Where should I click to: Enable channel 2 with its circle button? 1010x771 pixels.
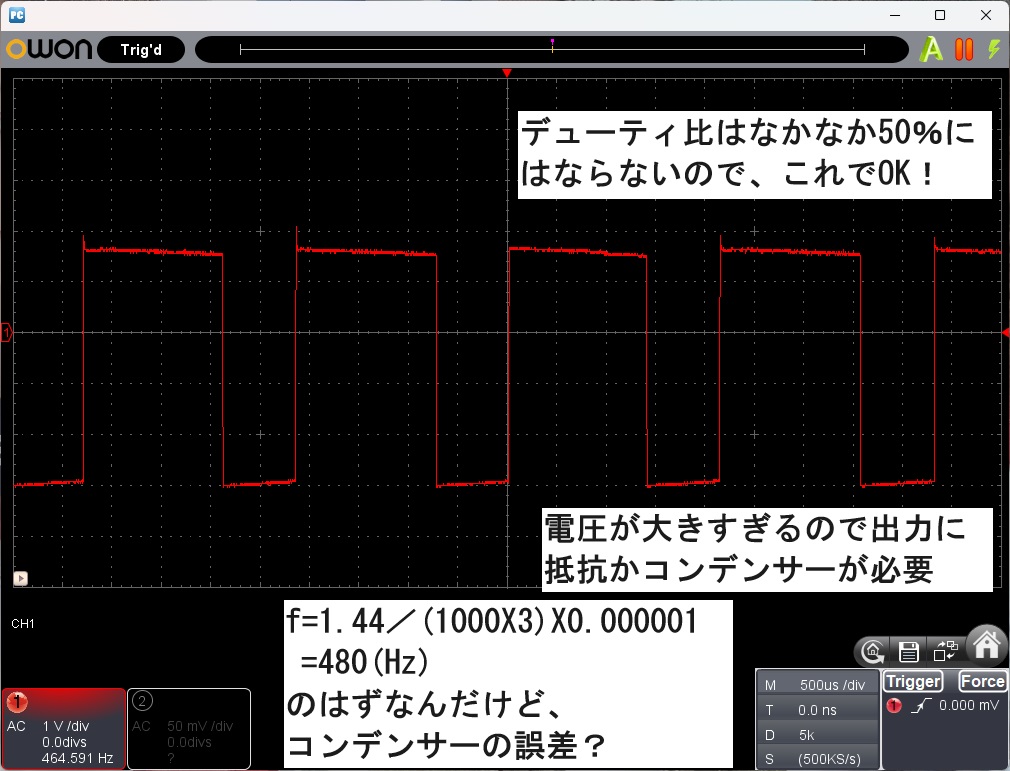click(x=142, y=701)
